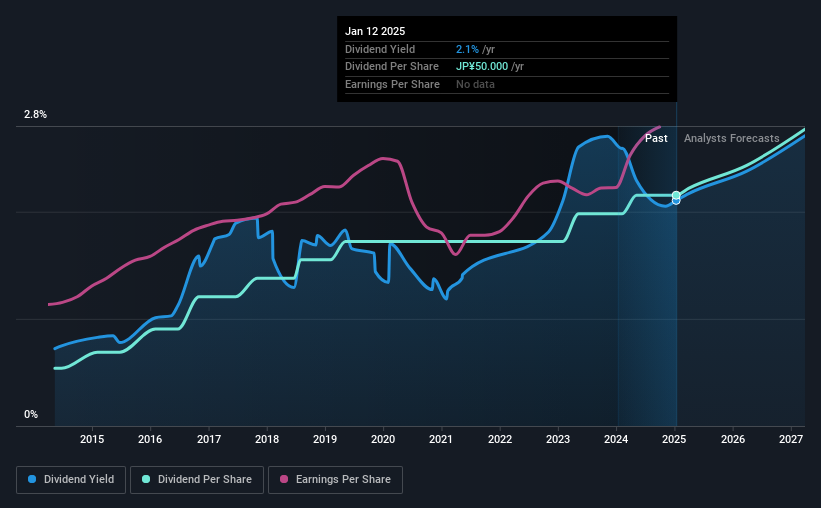Image resolution: width=821 pixels, height=508 pixels.
Task: Click the 2015 x-axis label
Action: point(92,439)
